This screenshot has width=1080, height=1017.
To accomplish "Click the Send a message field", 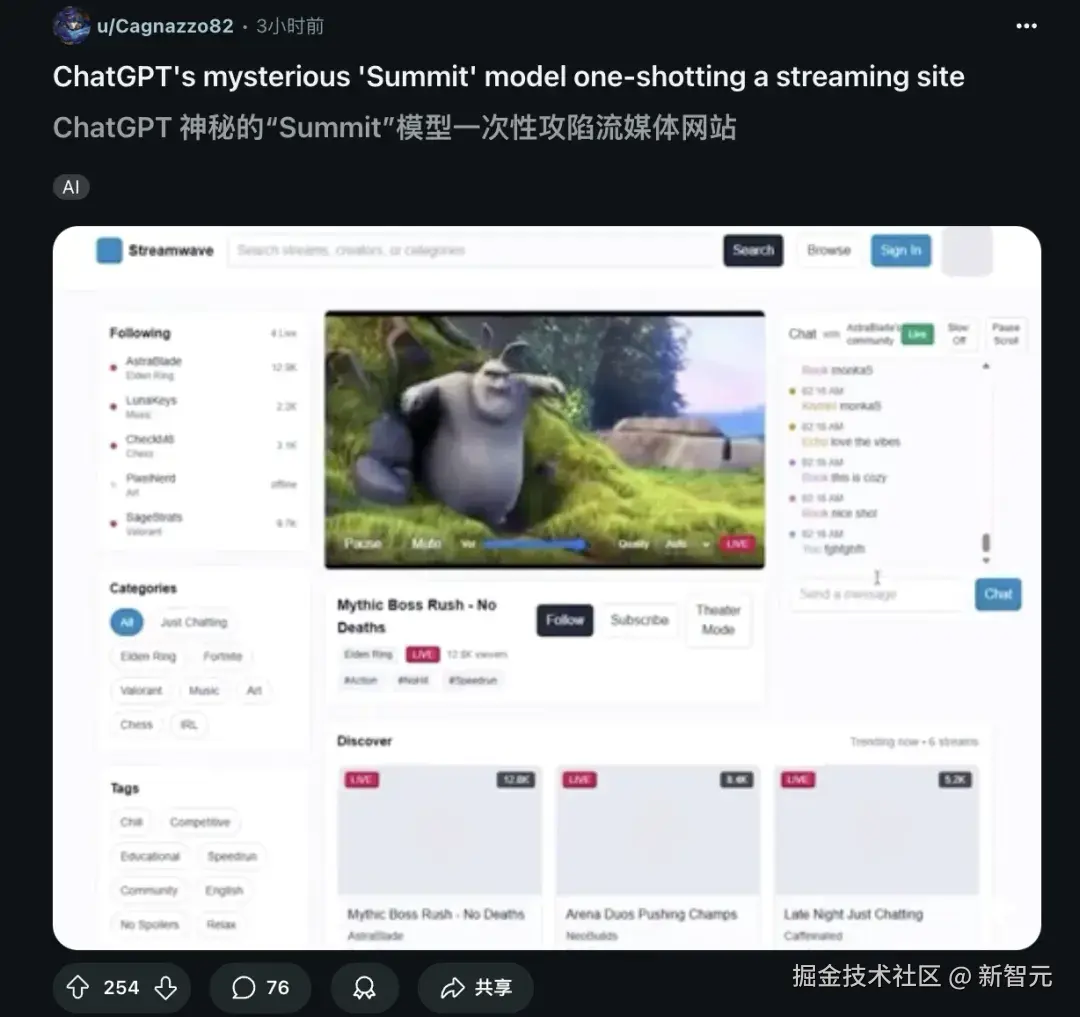I will [x=877, y=594].
